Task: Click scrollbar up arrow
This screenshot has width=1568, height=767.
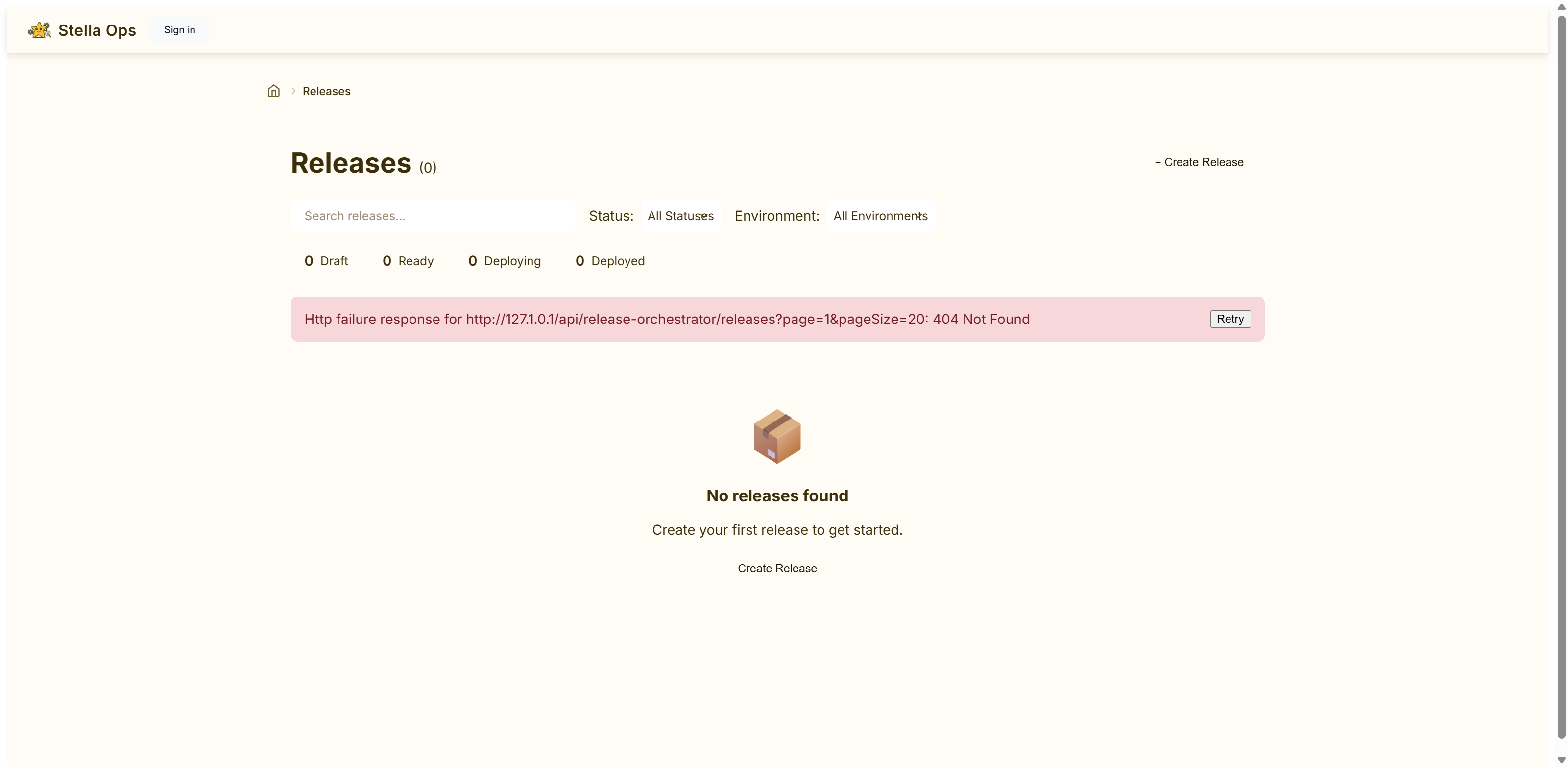Action: pyautogui.click(x=1561, y=7)
